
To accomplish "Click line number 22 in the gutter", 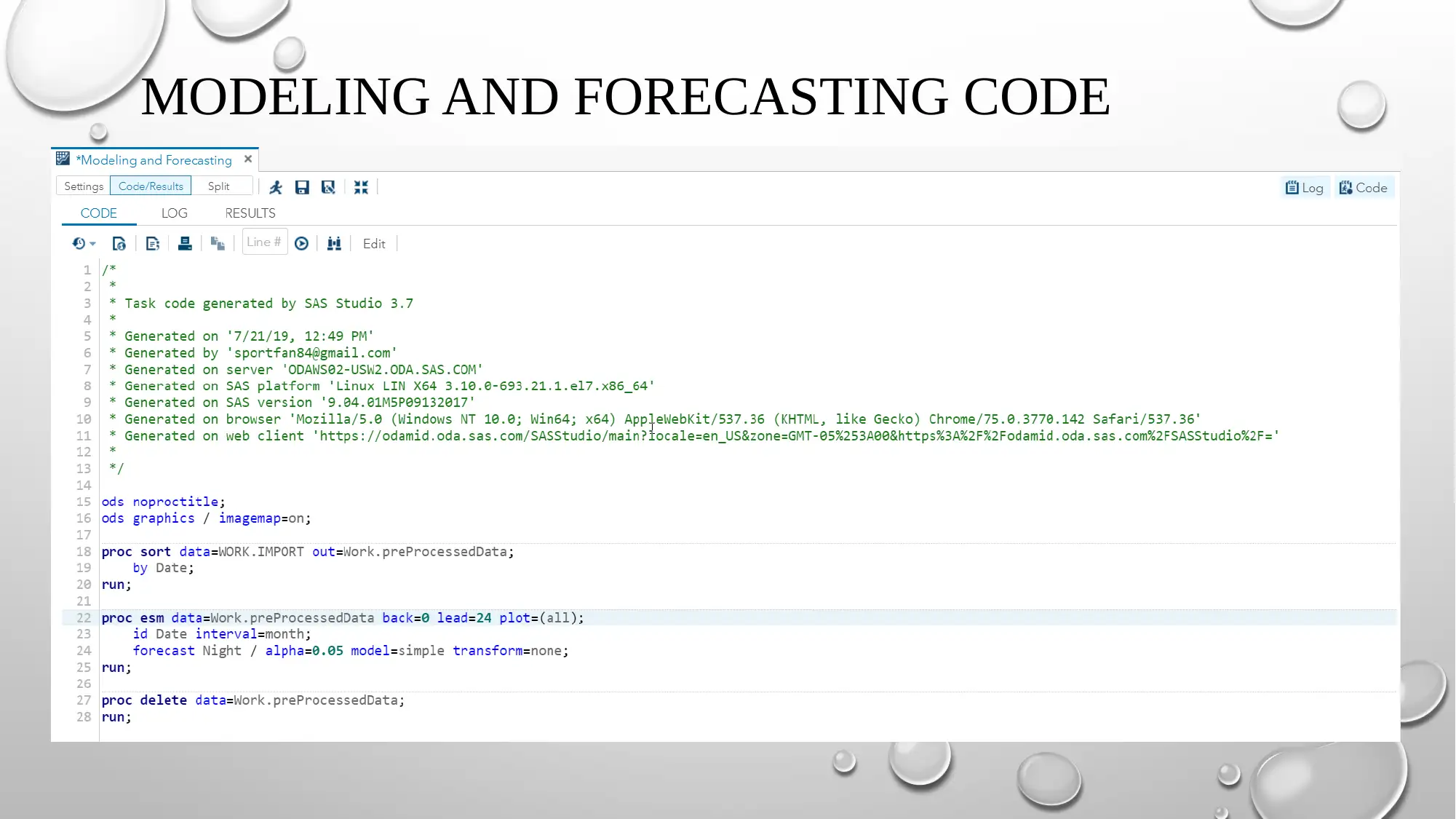I will click(x=84, y=618).
